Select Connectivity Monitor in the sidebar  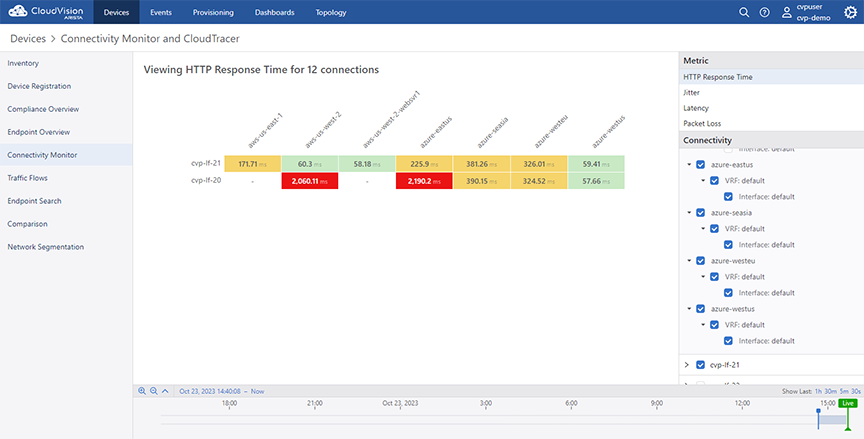66,155
